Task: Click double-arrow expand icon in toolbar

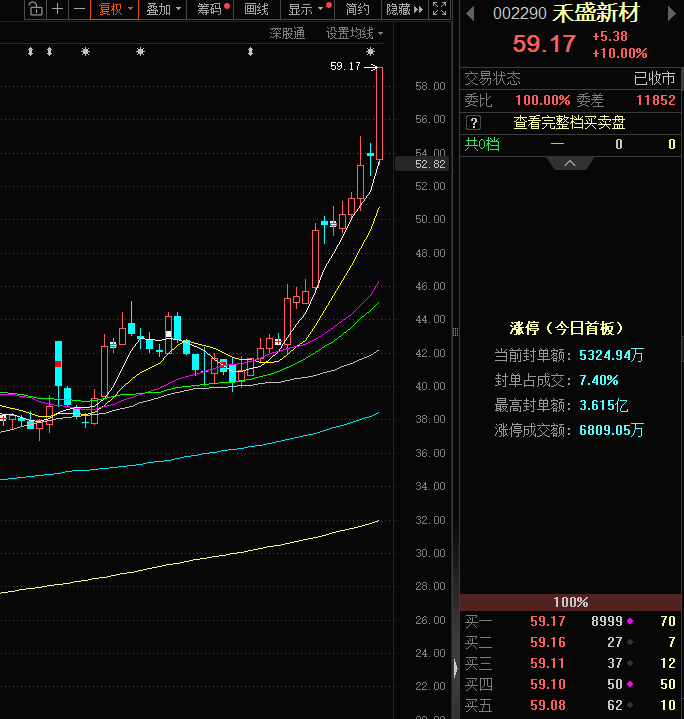Action: pos(438,10)
